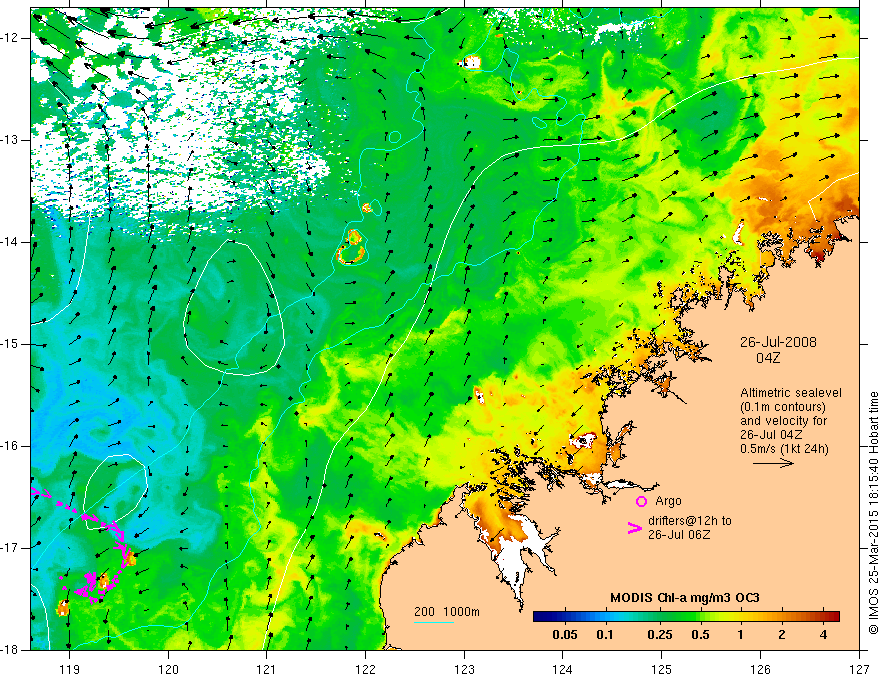Click the 'MODIS Chl-a mg/m3 OC3' title
This screenshot has width=880, height=680.
[x=684, y=598]
